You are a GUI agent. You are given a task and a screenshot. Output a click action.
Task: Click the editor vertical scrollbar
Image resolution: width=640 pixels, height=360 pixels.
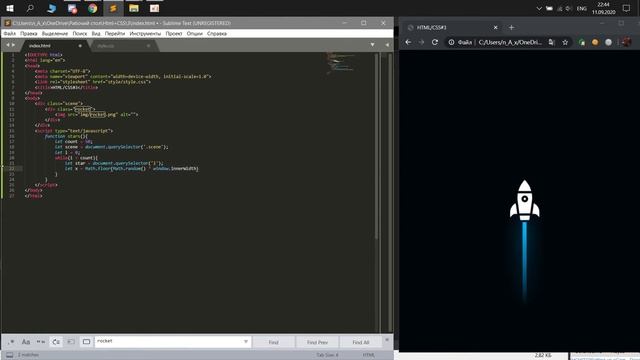[376, 146]
